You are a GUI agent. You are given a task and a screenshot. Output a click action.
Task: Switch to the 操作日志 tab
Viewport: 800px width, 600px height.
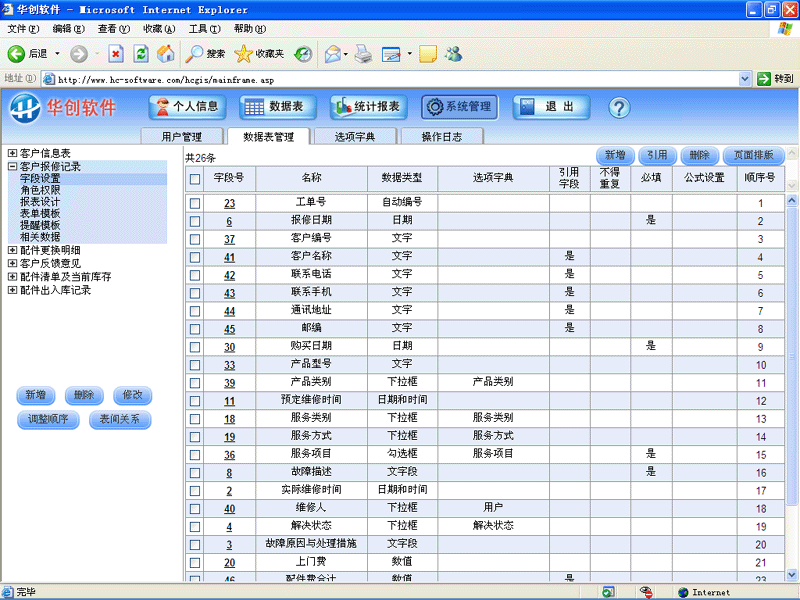[x=442, y=136]
